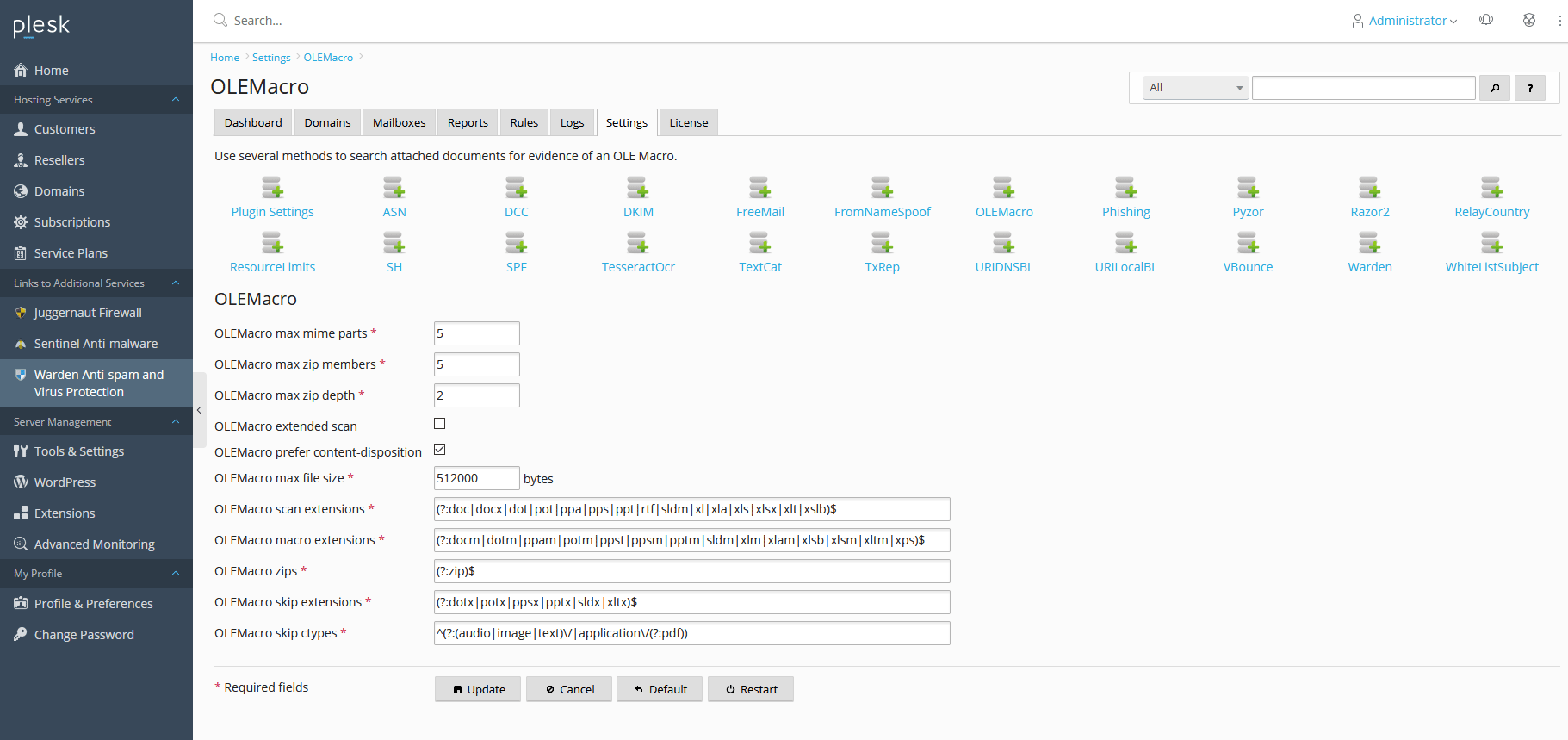Expand the Administrator account menu
The image size is (1568, 740).
tap(1404, 21)
